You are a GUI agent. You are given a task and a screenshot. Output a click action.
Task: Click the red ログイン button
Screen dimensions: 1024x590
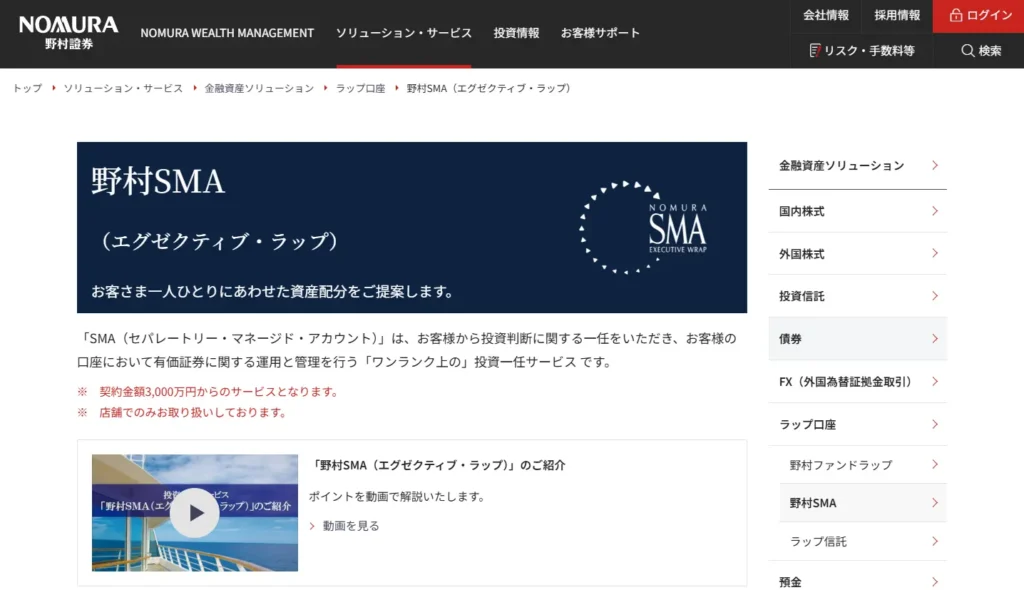point(978,16)
